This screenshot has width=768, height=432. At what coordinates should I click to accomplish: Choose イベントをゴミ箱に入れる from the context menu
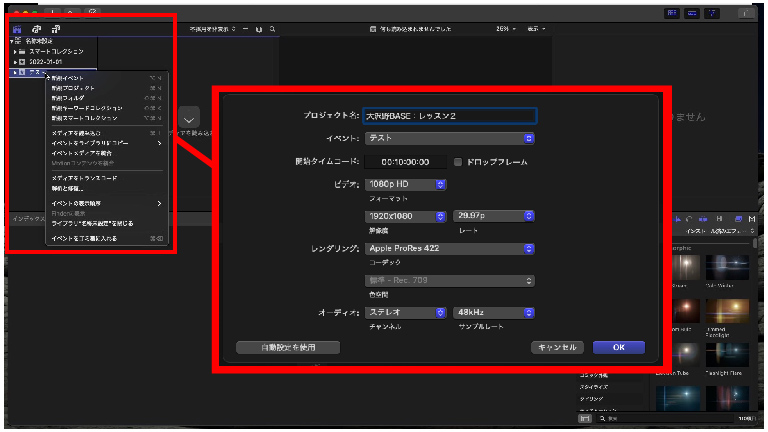[107, 239]
